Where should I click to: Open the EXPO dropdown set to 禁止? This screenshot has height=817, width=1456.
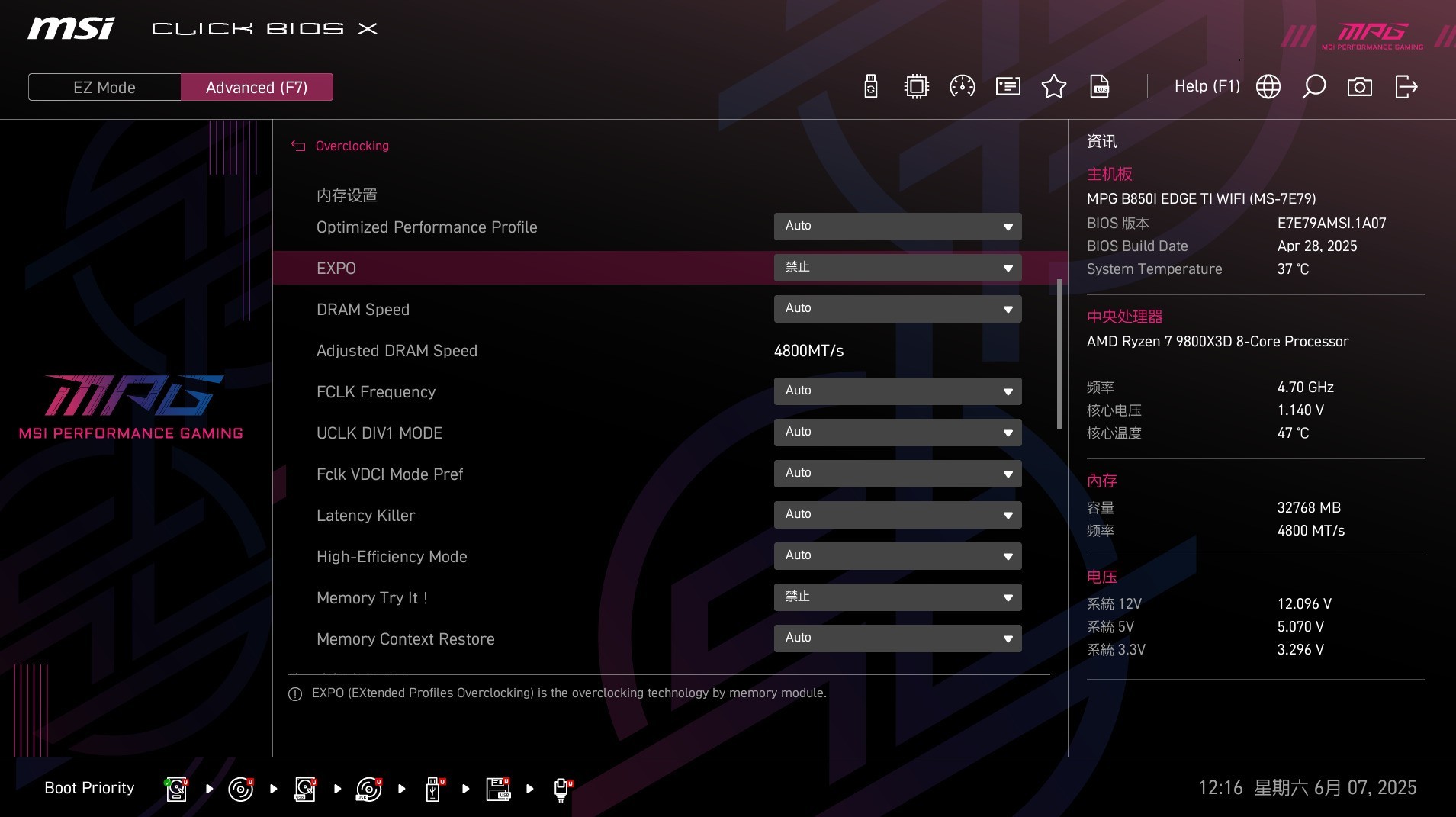point(898,268)
